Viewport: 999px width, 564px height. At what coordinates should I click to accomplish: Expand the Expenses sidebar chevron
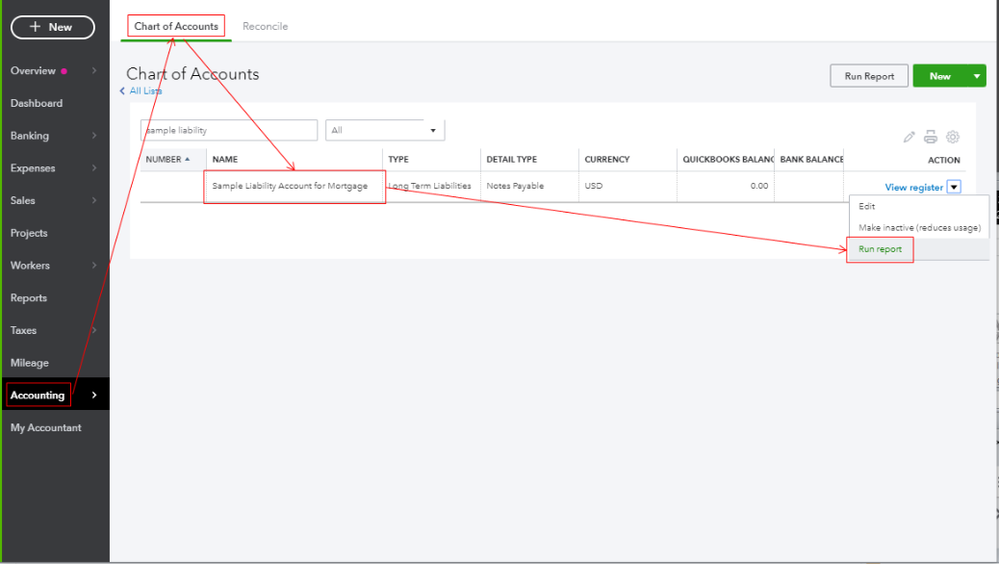click(x=94, y=168)
